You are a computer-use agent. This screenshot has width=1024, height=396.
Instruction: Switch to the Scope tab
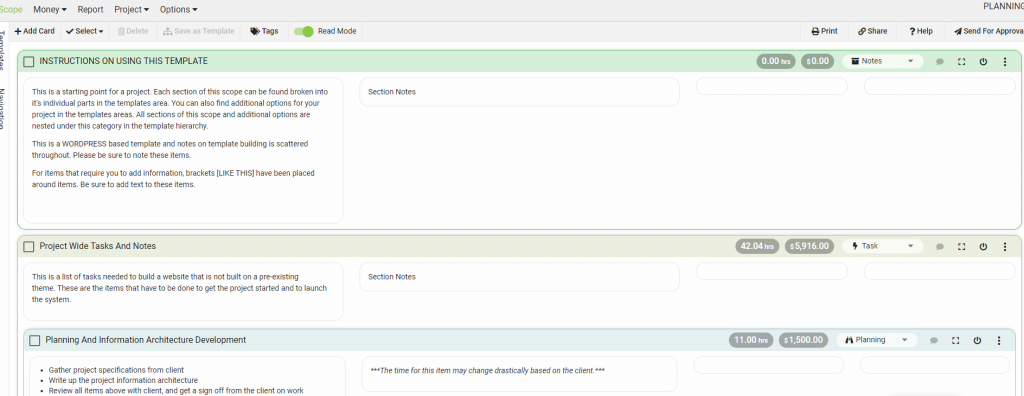point(11,10)
